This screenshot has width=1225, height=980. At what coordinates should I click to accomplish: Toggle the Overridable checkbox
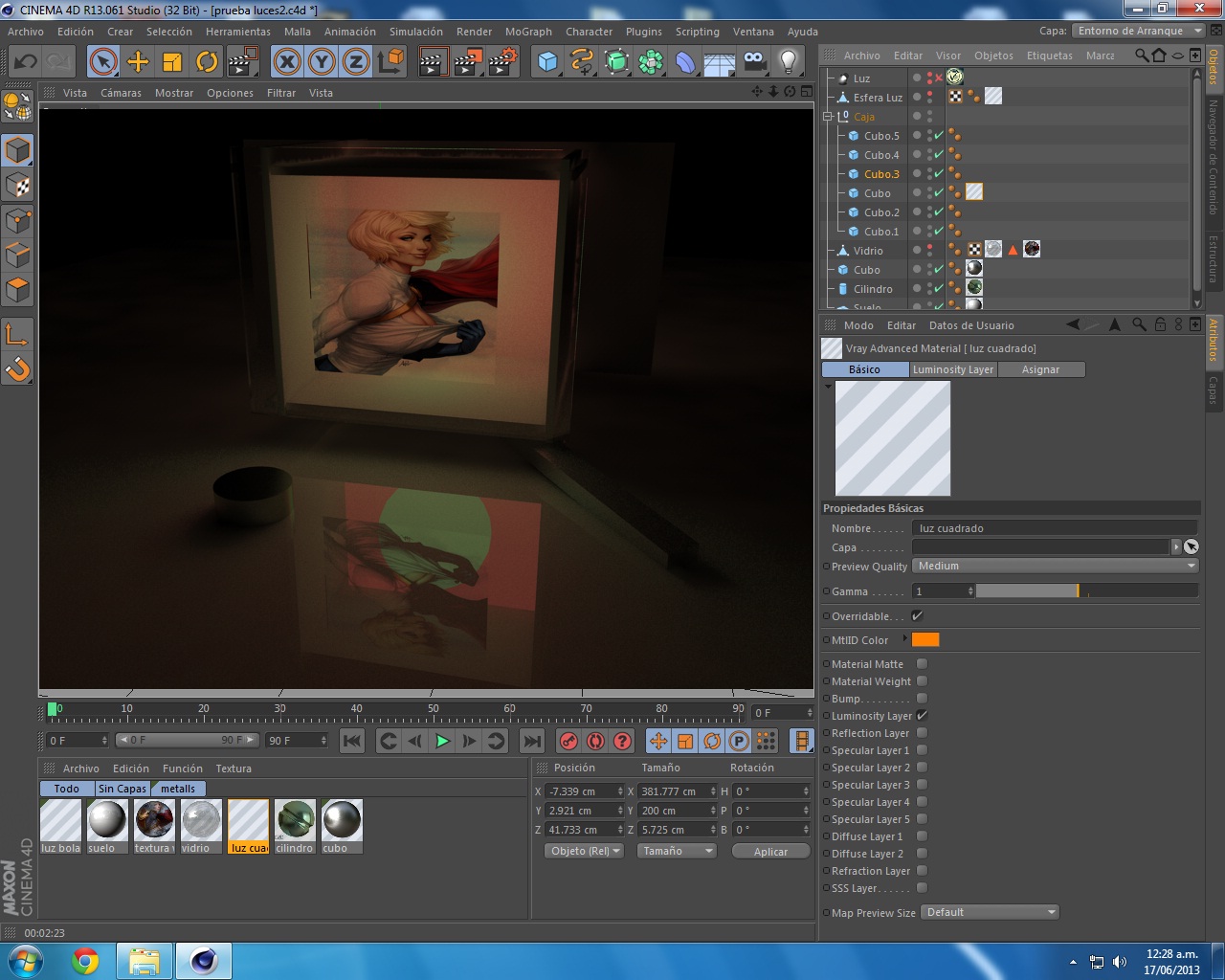917,616
